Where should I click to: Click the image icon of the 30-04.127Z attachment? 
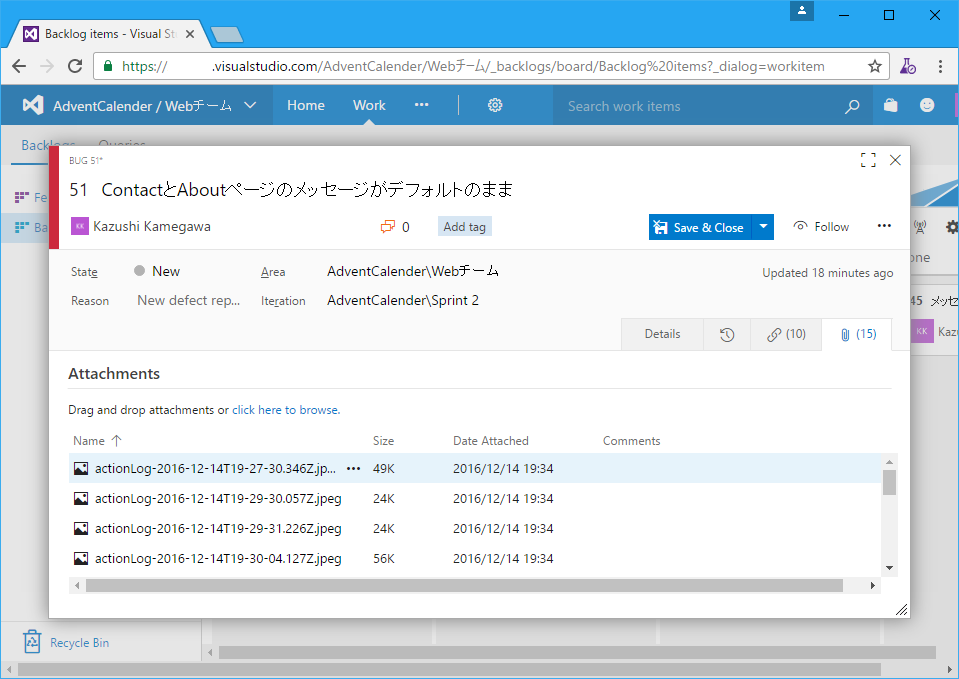(x=81, y=558)
